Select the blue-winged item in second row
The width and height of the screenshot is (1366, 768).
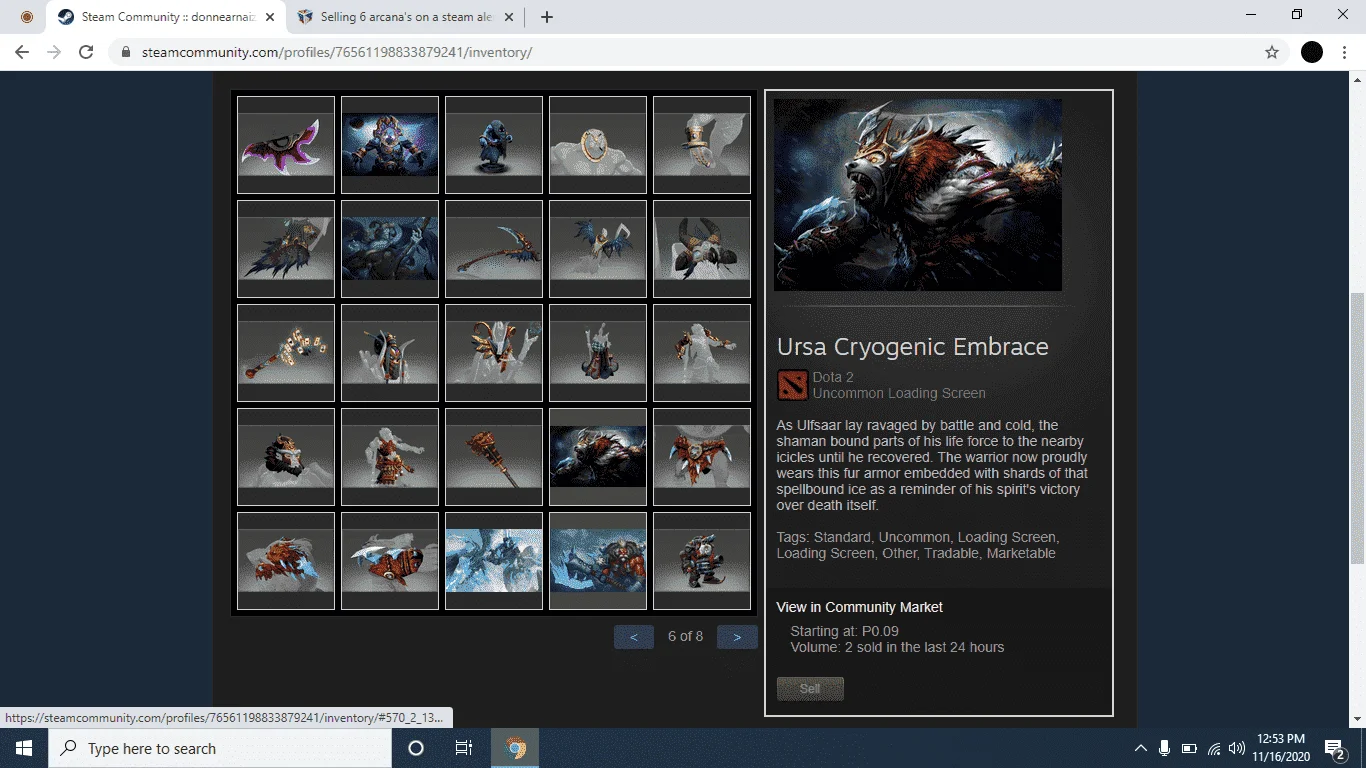coord(598,249)
